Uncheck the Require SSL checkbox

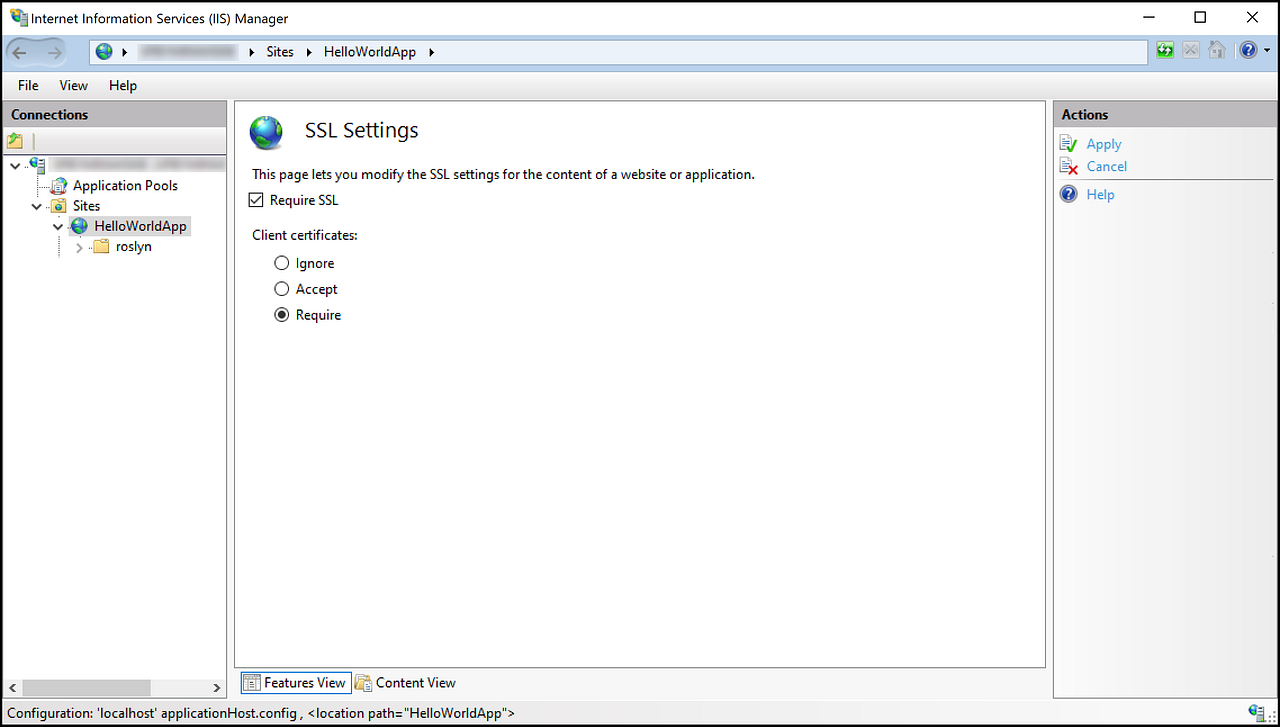[256, 200]
